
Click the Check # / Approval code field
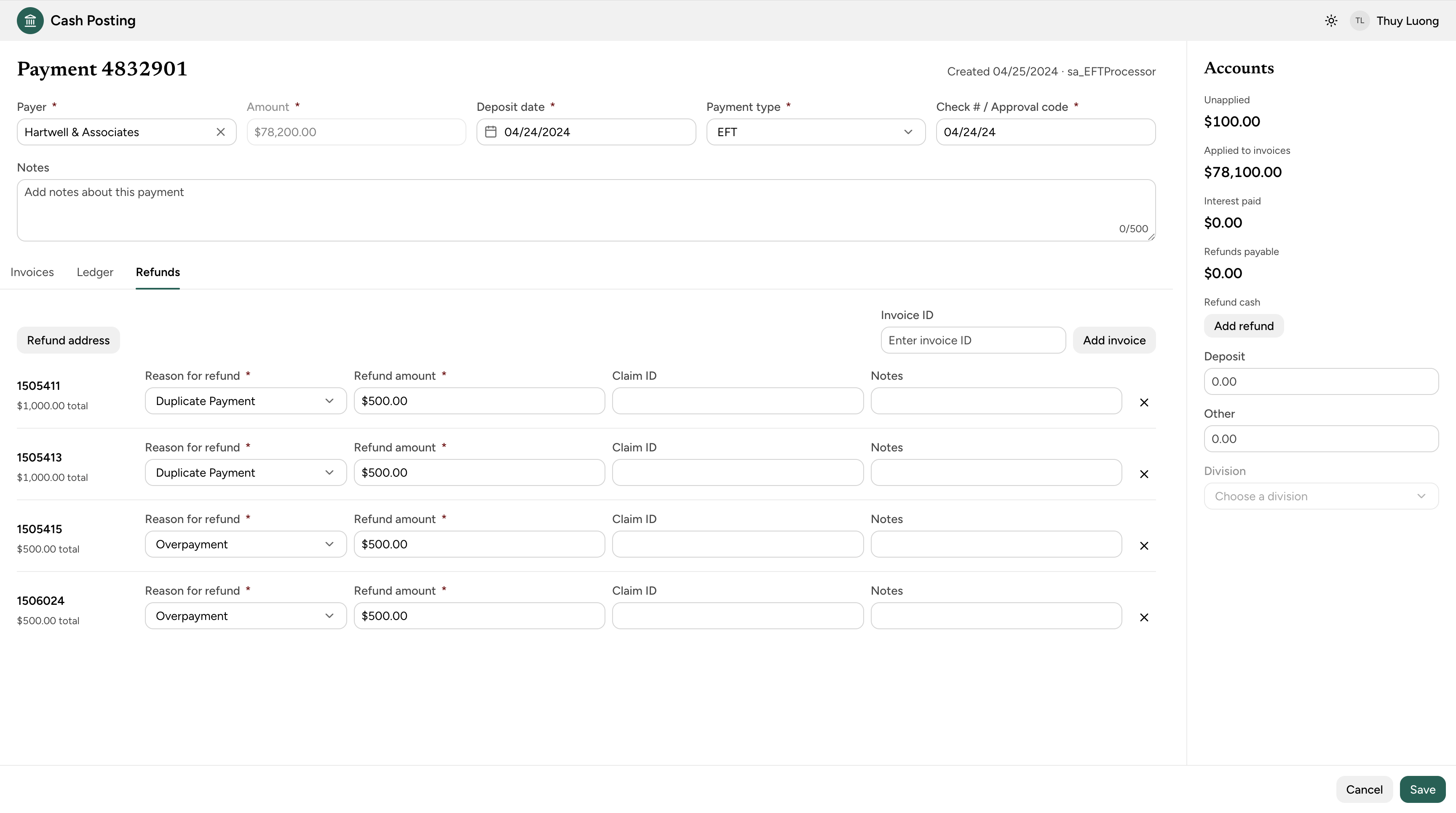(1046, 132)
